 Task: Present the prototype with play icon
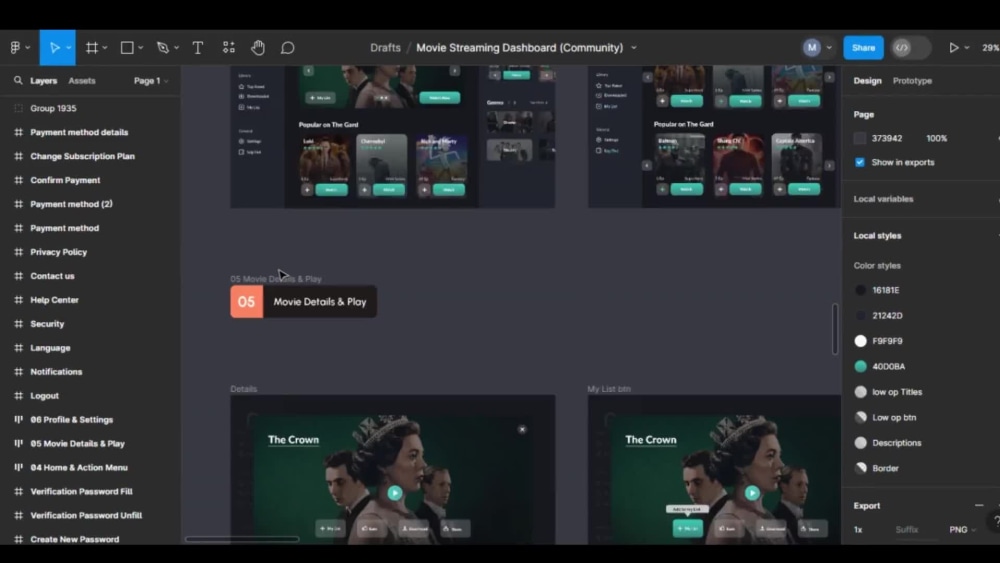[x=953, y=47]
